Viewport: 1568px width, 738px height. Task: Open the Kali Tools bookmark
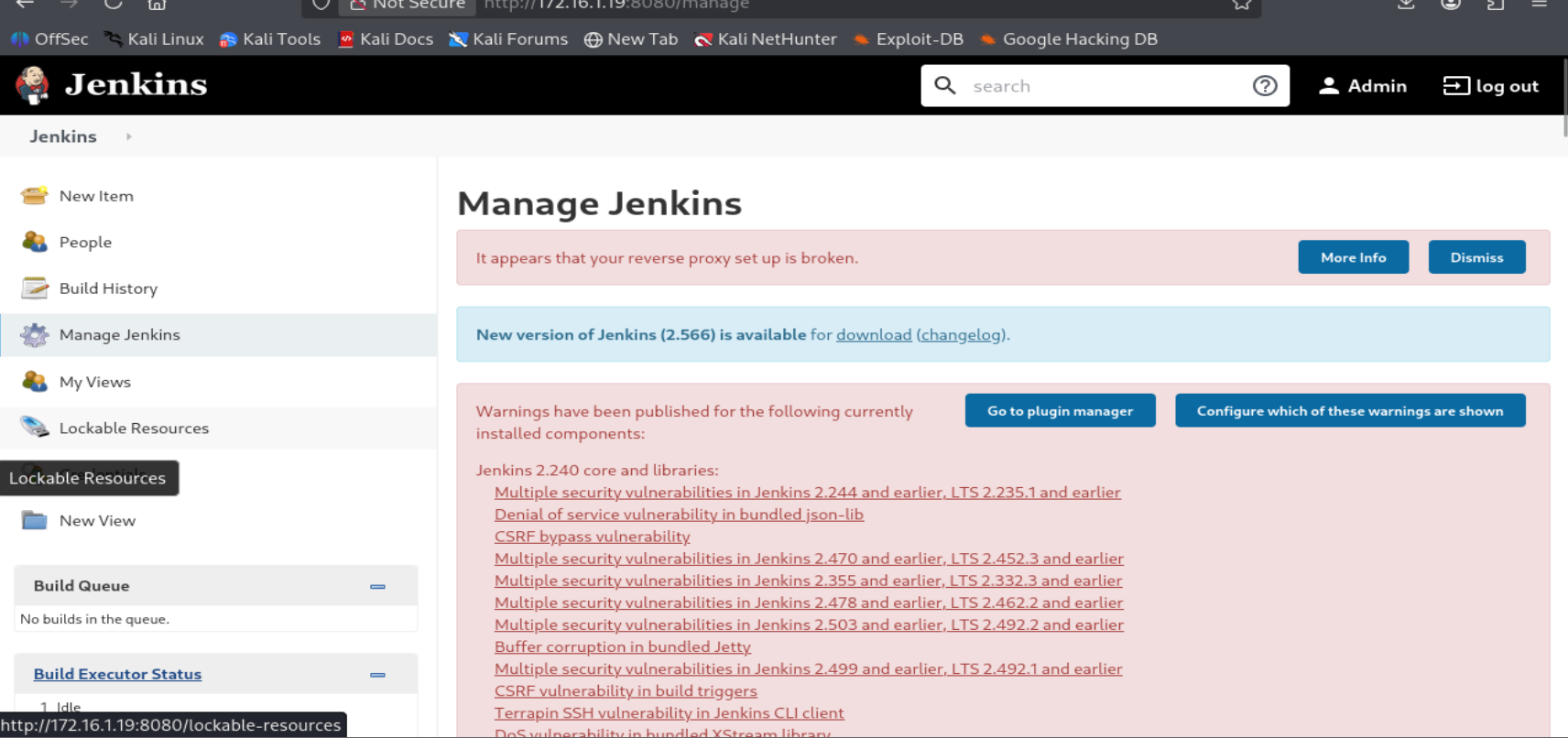tap(270, 39)
